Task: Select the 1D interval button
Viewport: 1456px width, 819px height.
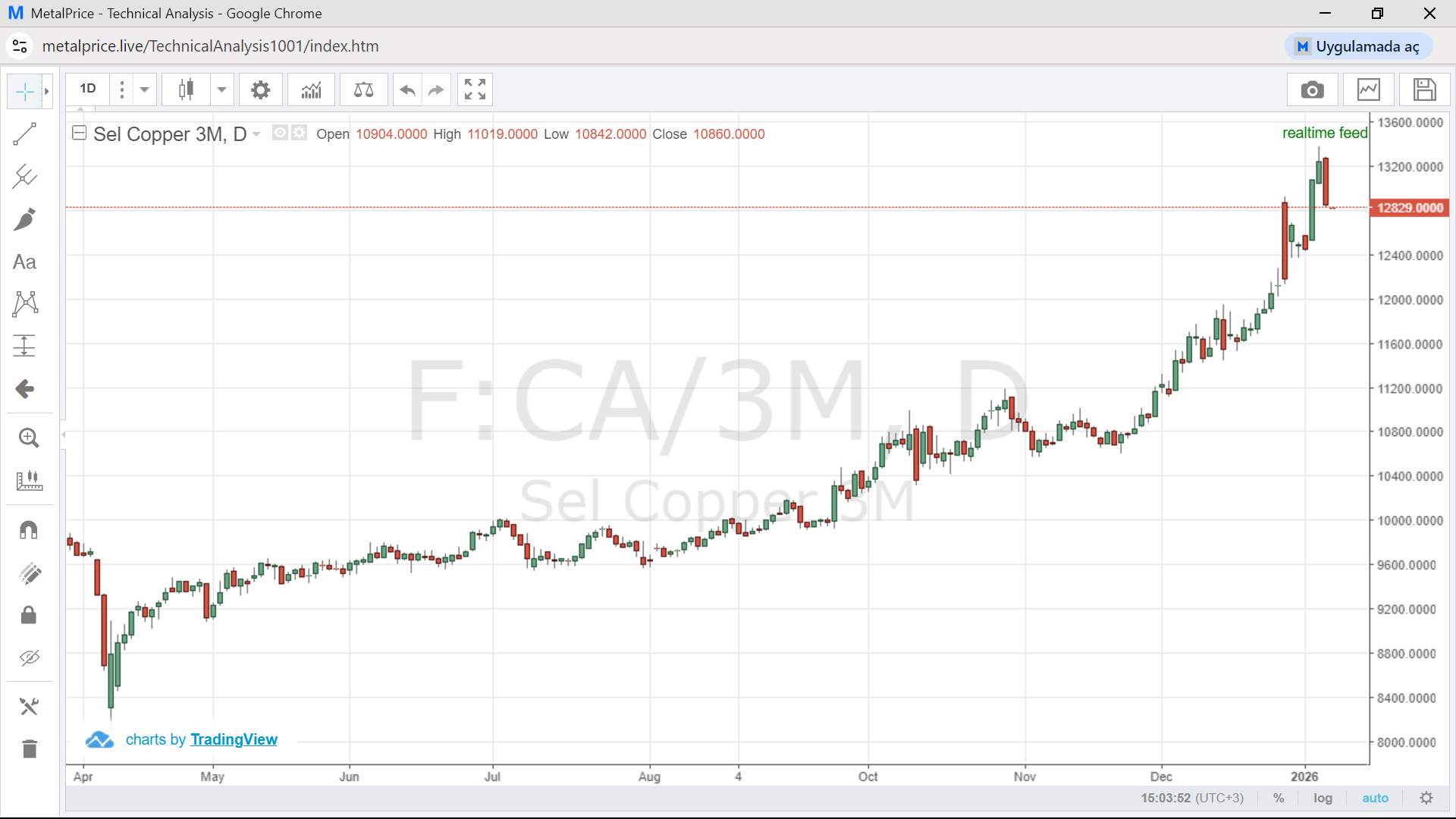Action: [x=88, y=89]
